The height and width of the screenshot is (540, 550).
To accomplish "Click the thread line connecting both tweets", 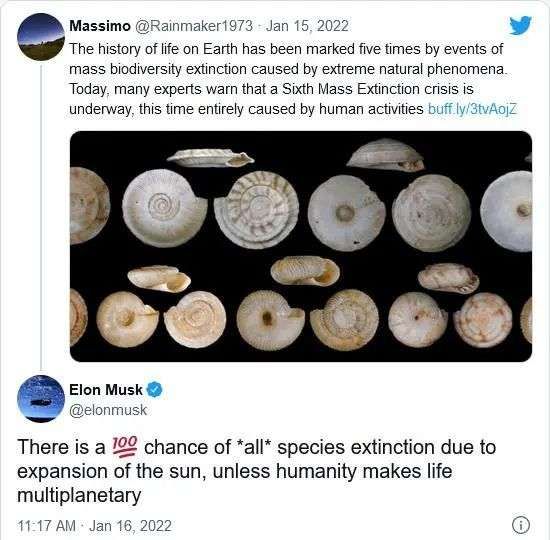I will pos(41,218).
